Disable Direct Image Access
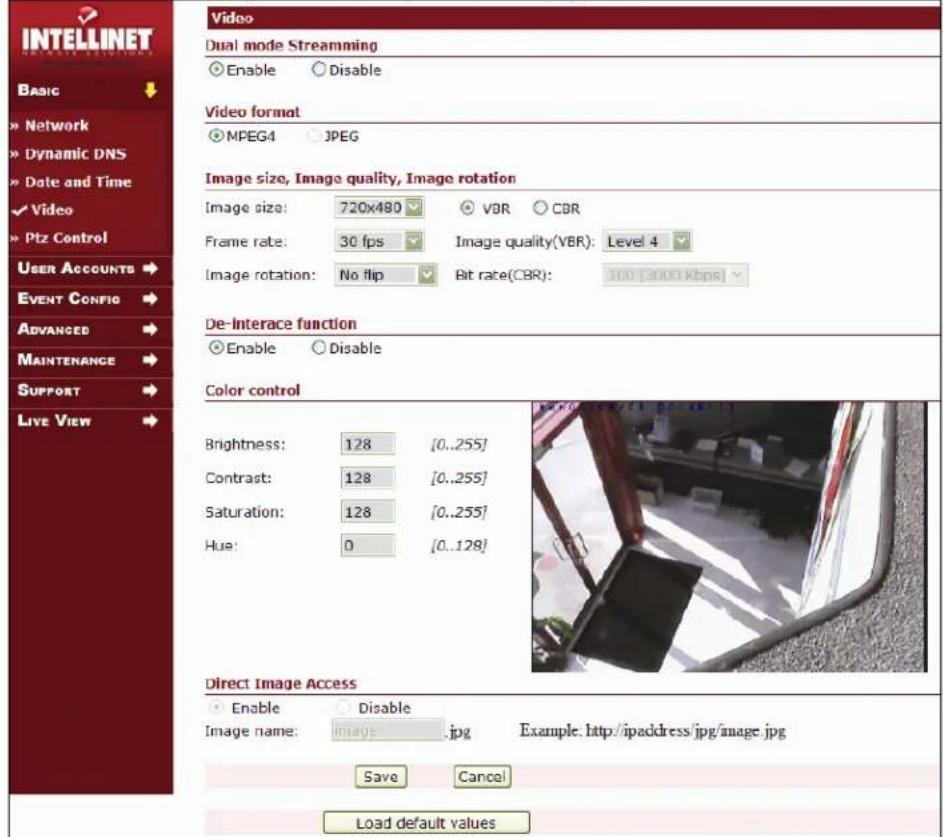The width and height of the screenshot is (943, 837). (x=343, y=707)
